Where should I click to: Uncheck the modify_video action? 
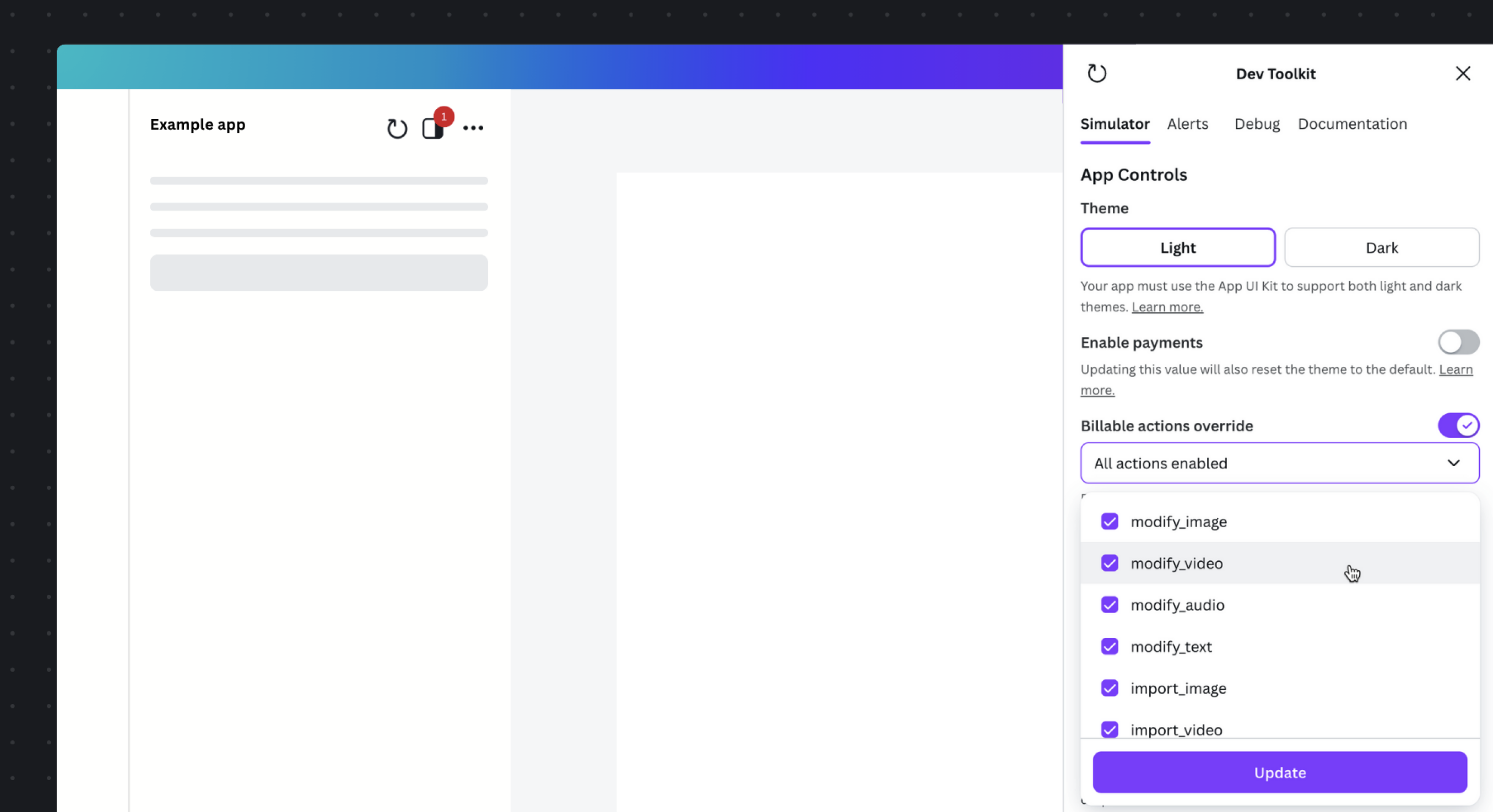(1110, 563)
